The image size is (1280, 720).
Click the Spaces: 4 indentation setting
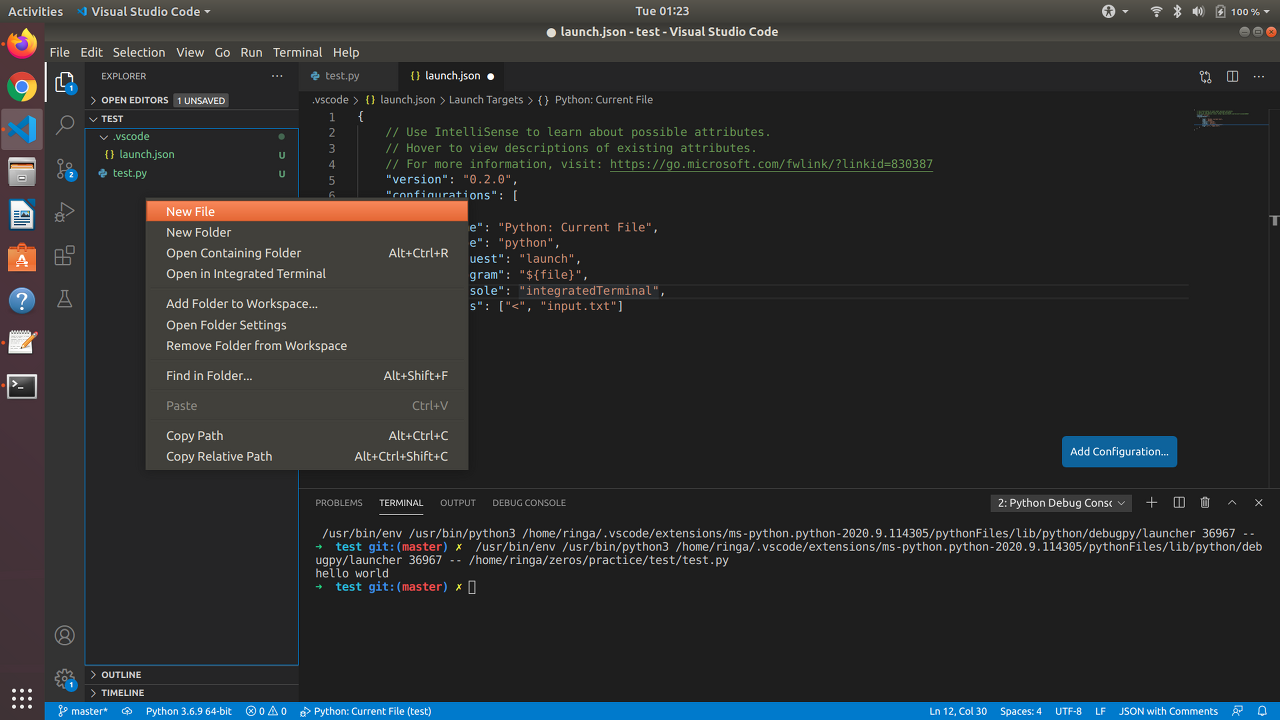(x=1020, y=711)
